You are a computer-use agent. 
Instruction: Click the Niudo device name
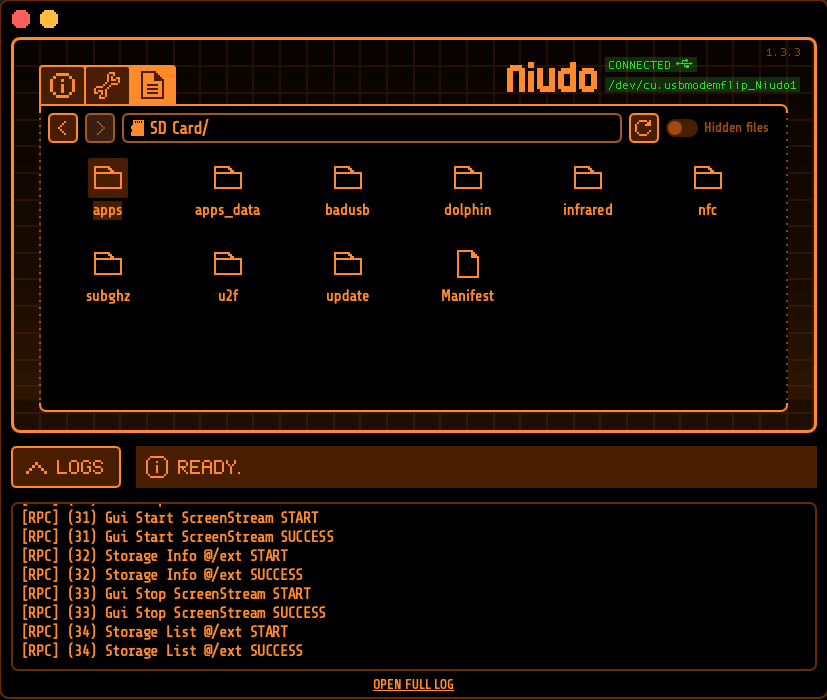(552, 78)
